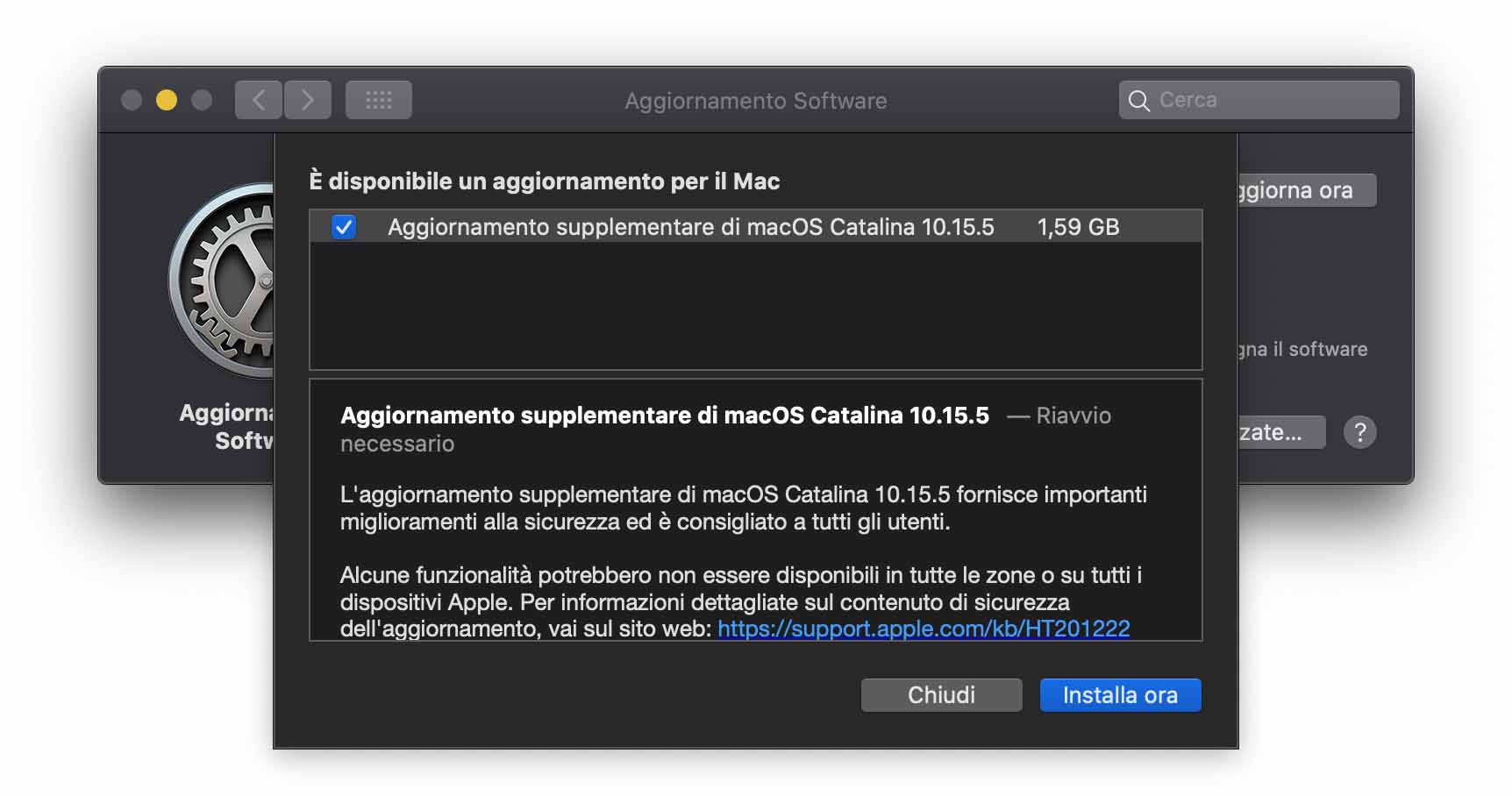Viewport: 1512px width, 796px height.
Task: Click the Software Update gear icon
Action: tap(224, 281)
